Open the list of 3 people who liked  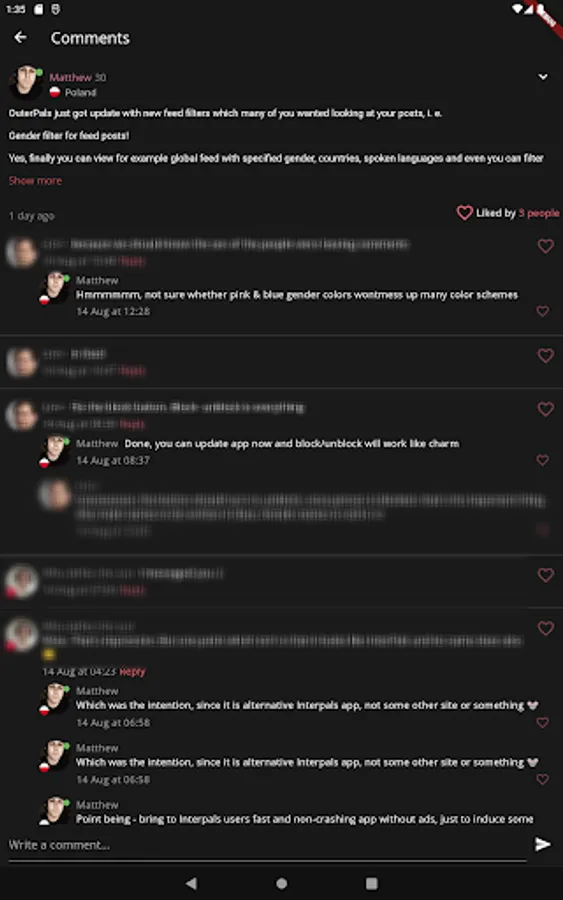539,213
